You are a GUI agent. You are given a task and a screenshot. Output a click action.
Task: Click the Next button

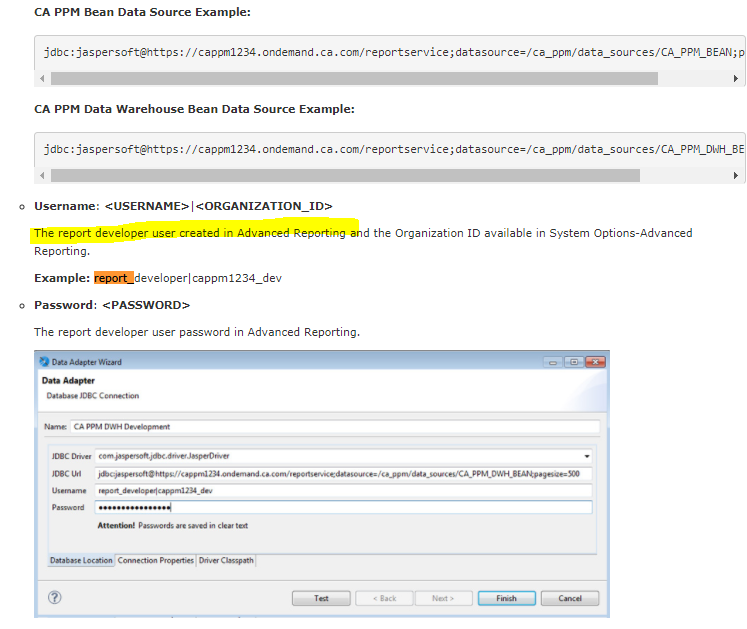(x=444, y=598)
